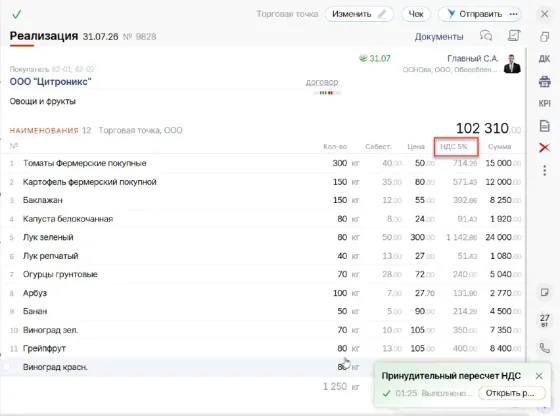
Task: Click the contract status indicator bar
Action: [326, 93]
